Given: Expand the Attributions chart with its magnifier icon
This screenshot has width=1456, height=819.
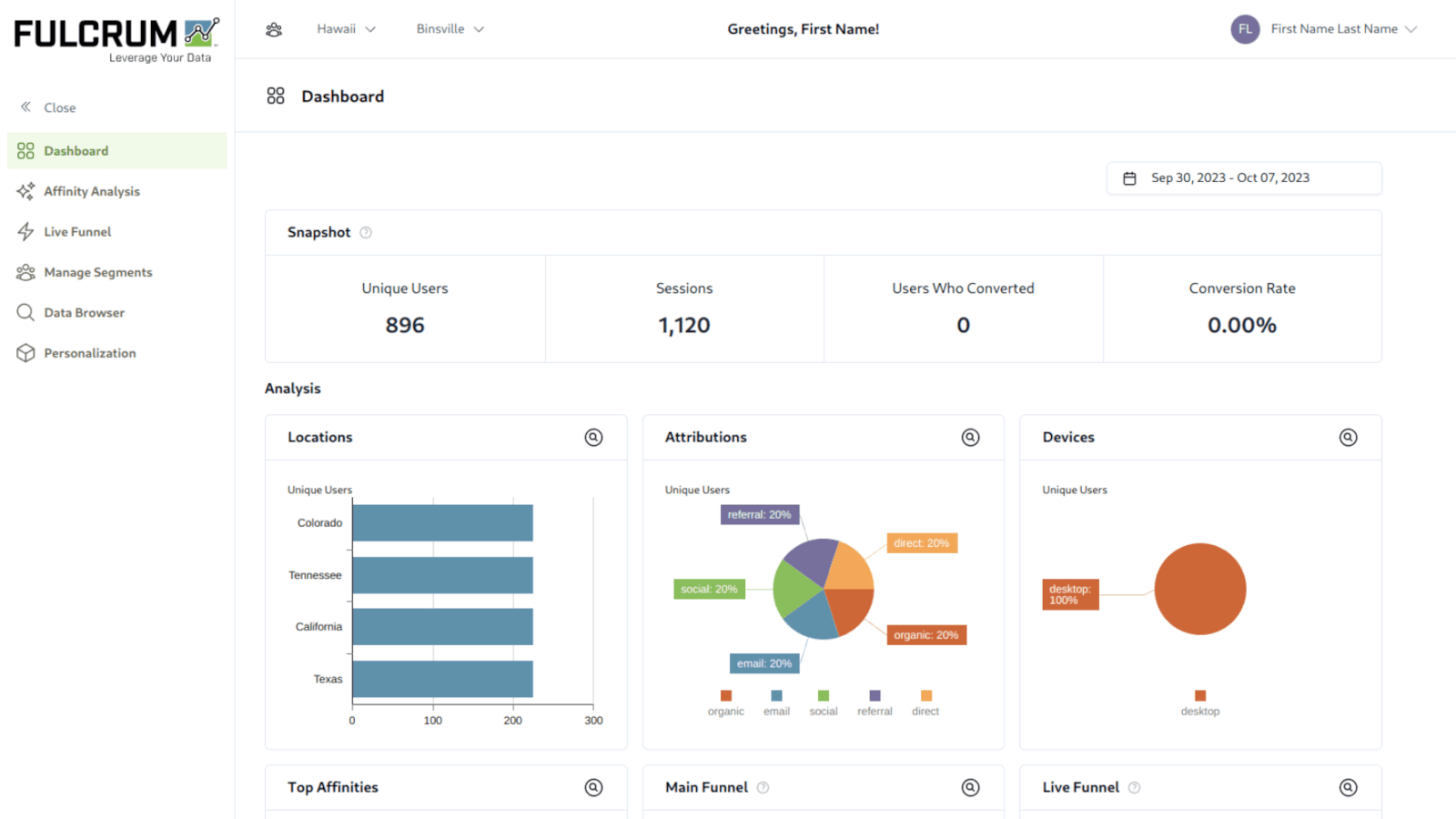Looking at the screenshot, I should [x=970, y=437].
